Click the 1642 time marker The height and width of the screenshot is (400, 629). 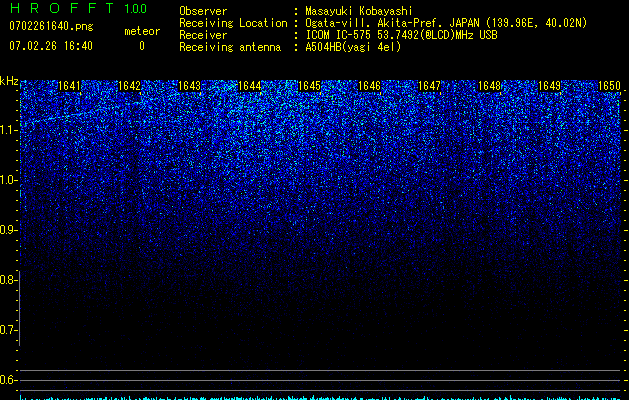point(130,86)
